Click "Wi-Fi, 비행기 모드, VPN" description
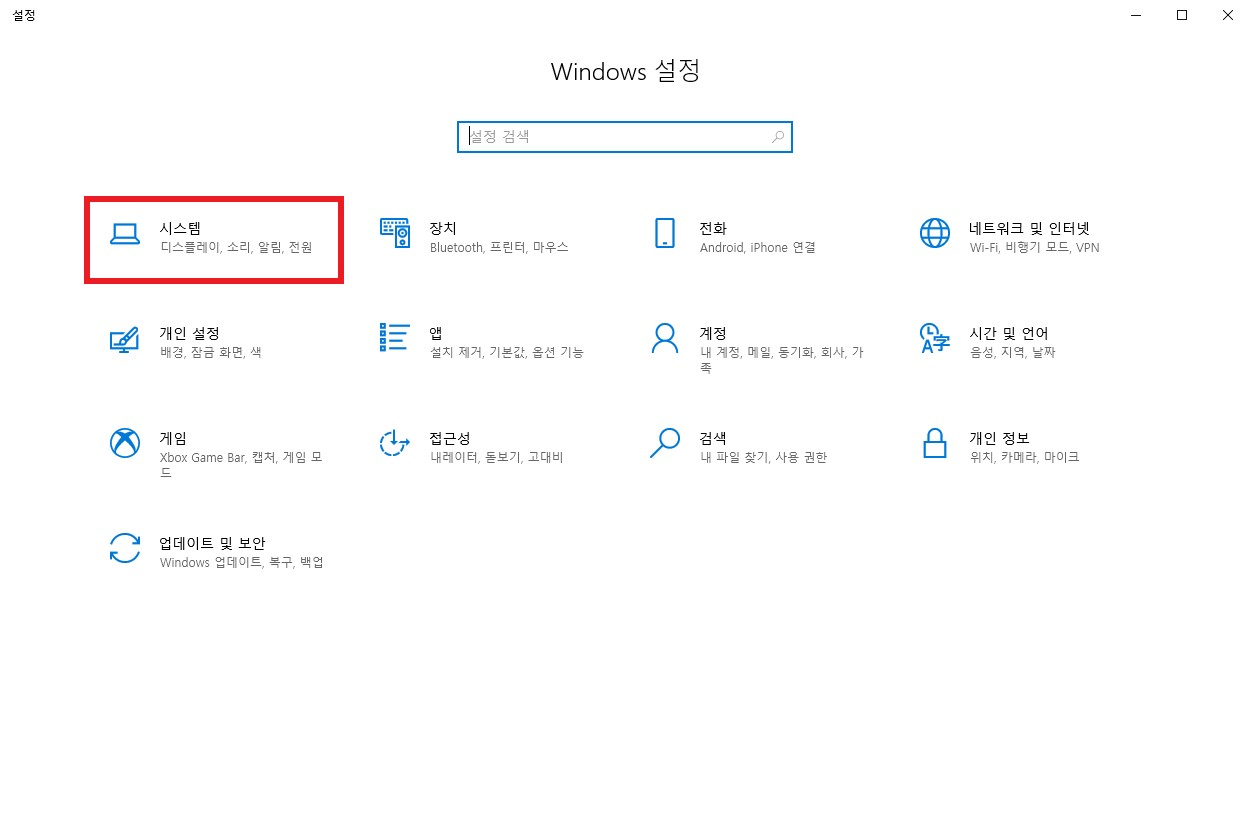 pos(1034,247)
